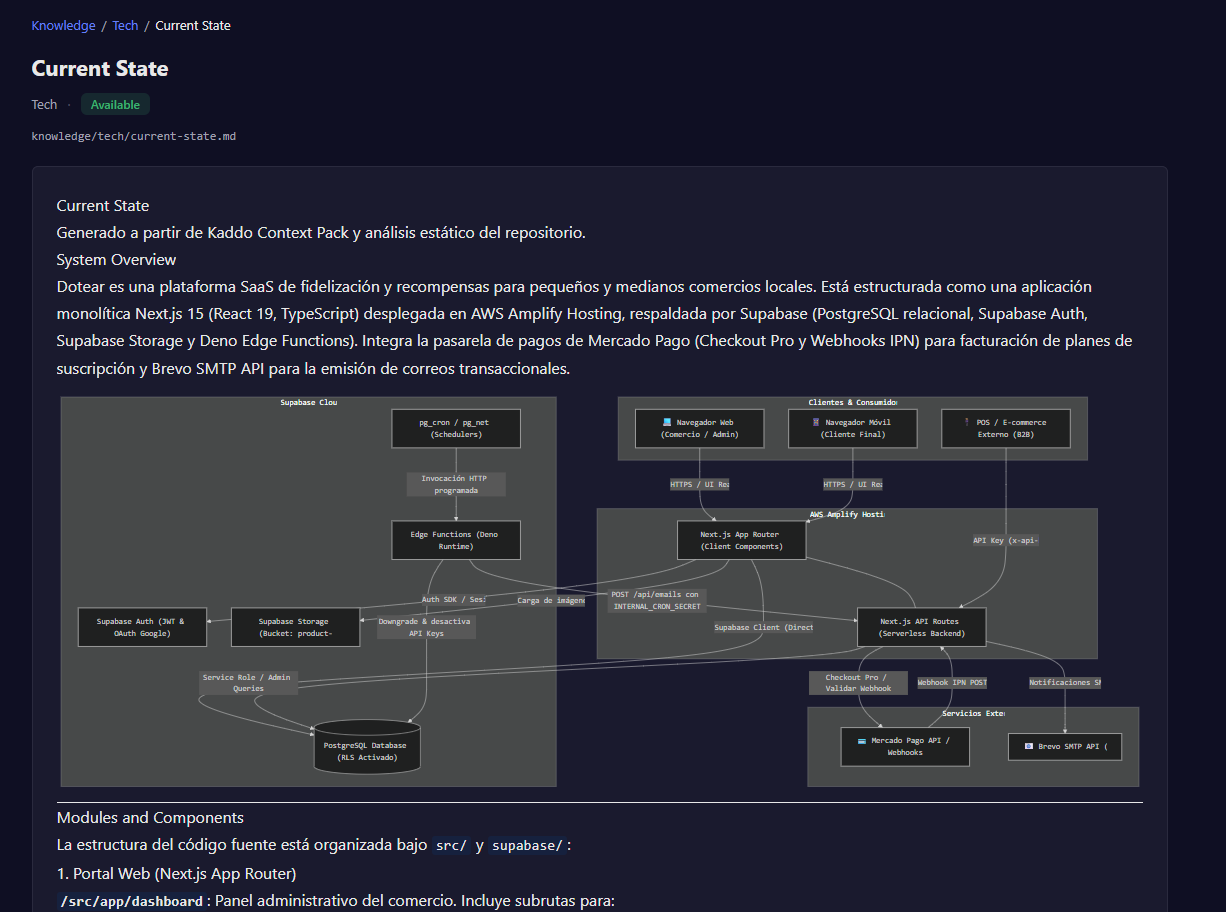
Task: Click the 1. Portal Web (Next.js App Router) line
Action: (176, 873)
